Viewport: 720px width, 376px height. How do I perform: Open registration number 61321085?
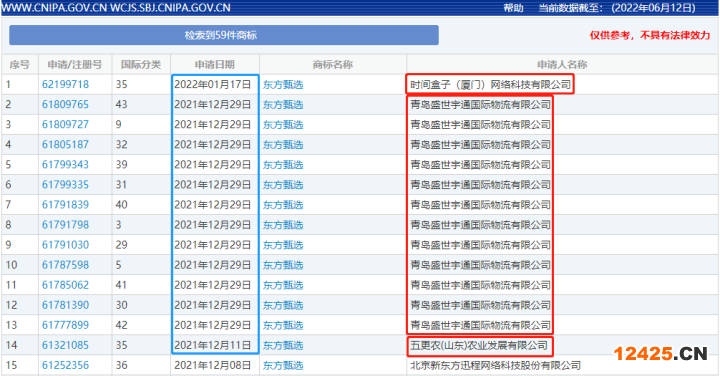click(65, 345)
